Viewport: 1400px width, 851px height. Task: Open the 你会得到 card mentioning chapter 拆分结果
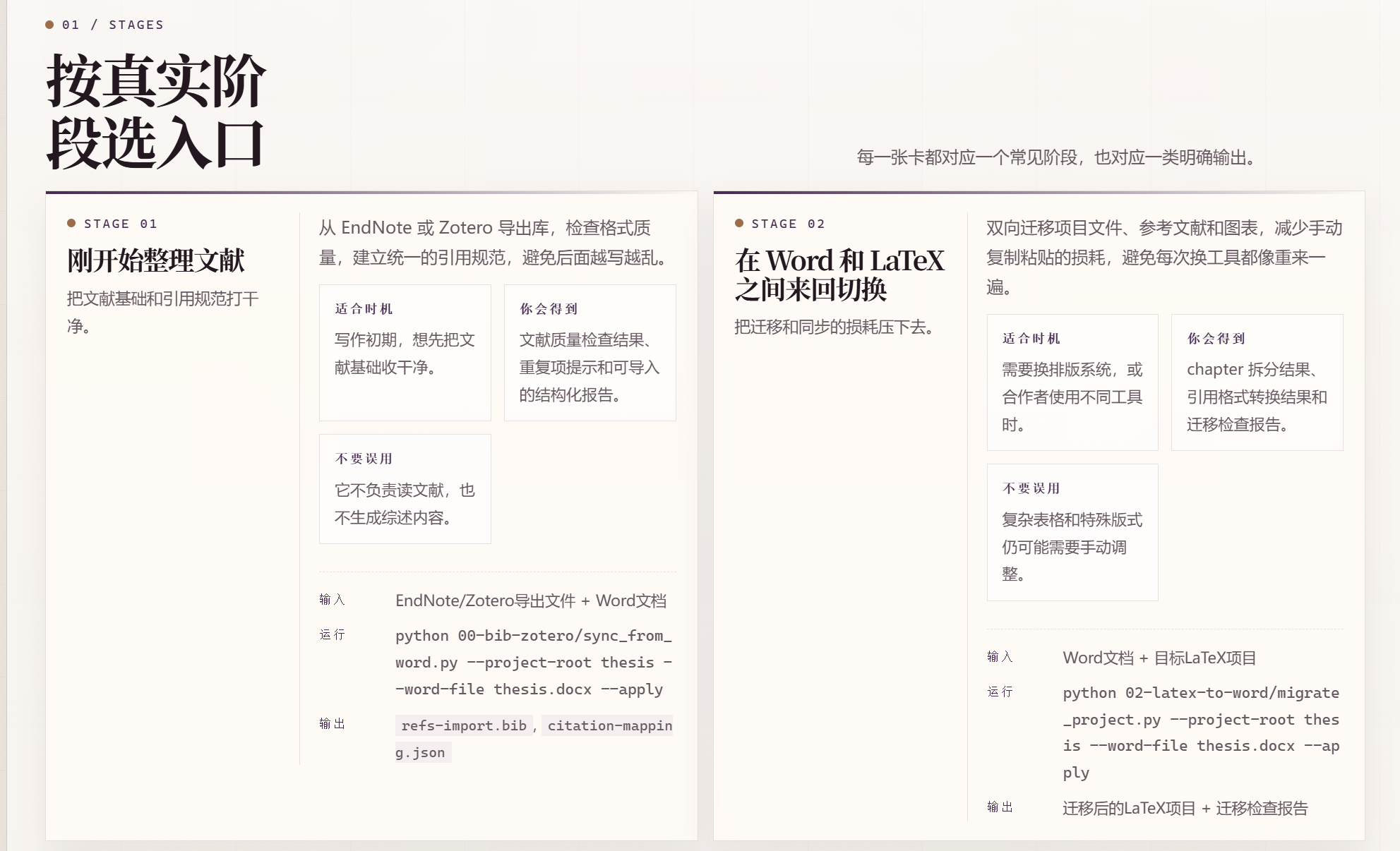(x=1257, y=382)
